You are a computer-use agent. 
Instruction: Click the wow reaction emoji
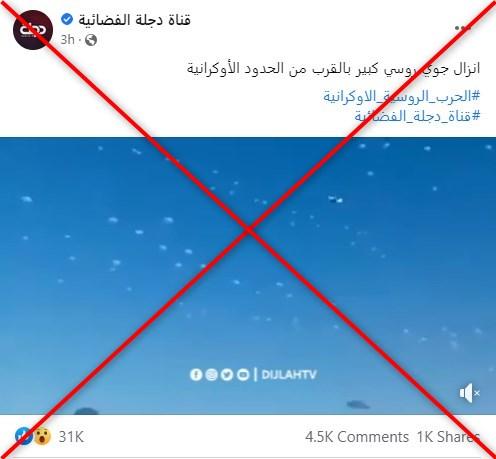[x=42, y=436]
